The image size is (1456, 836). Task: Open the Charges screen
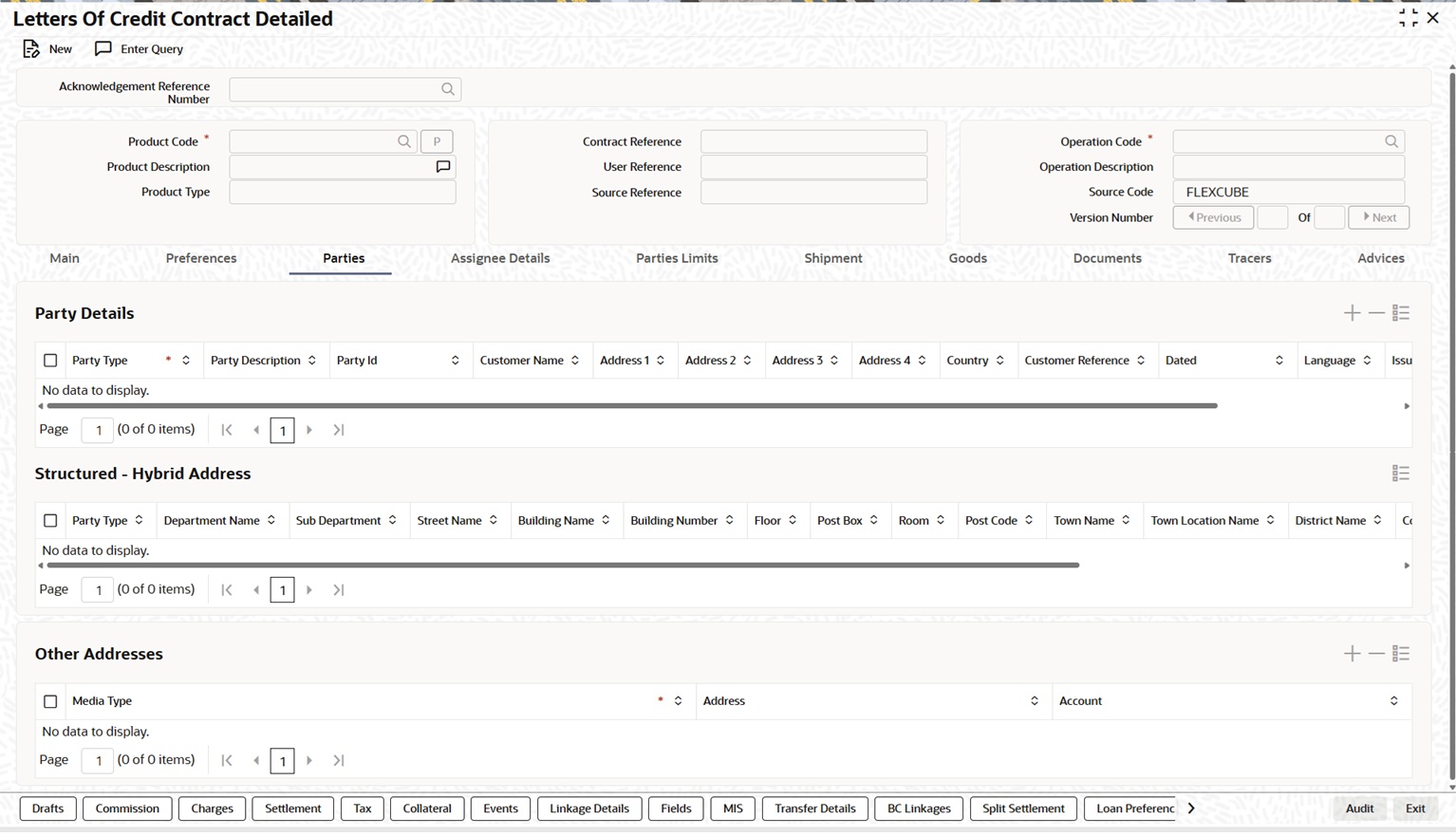click(x=212, y=808)
